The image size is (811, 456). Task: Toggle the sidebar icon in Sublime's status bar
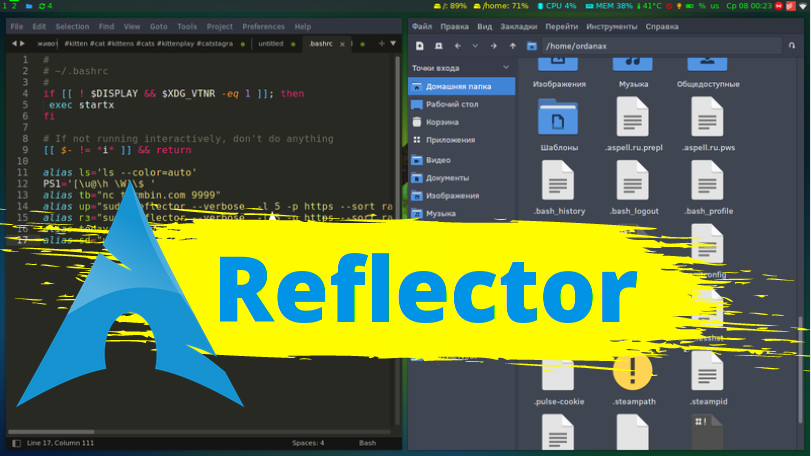[17, 443]
